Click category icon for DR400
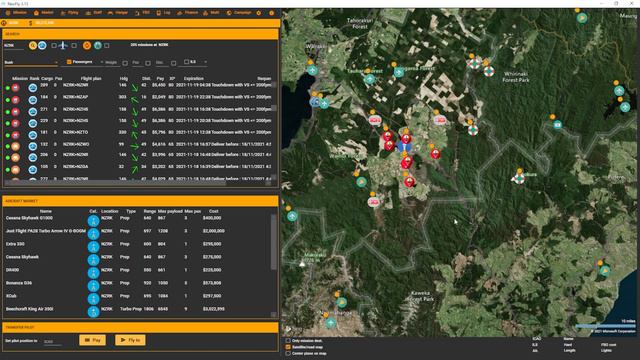Viewport: 640px width, 360px height. click(93, 273)
